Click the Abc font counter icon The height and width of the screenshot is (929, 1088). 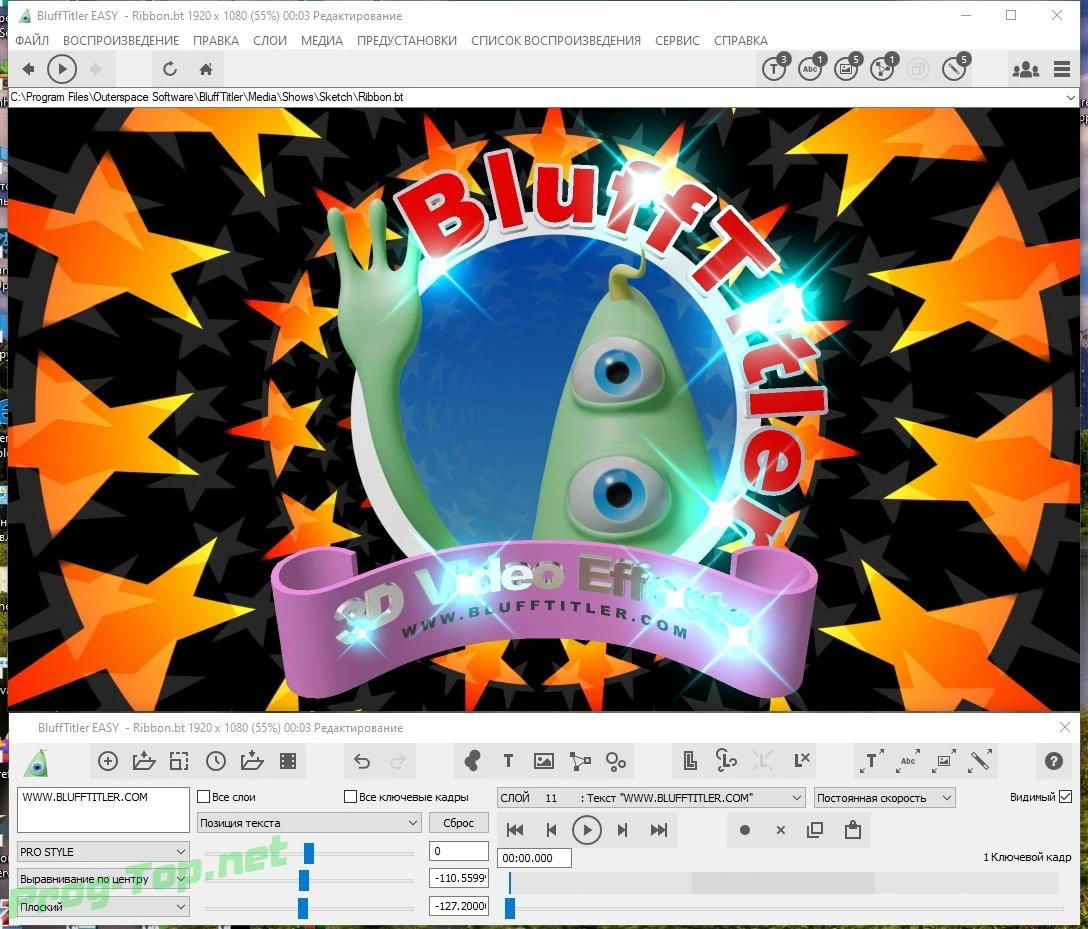[x=810, y=68]
